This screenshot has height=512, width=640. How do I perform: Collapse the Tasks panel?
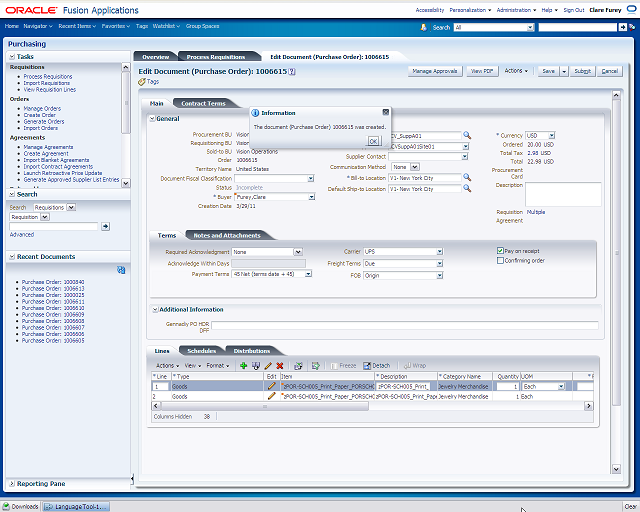pos(12,56)
